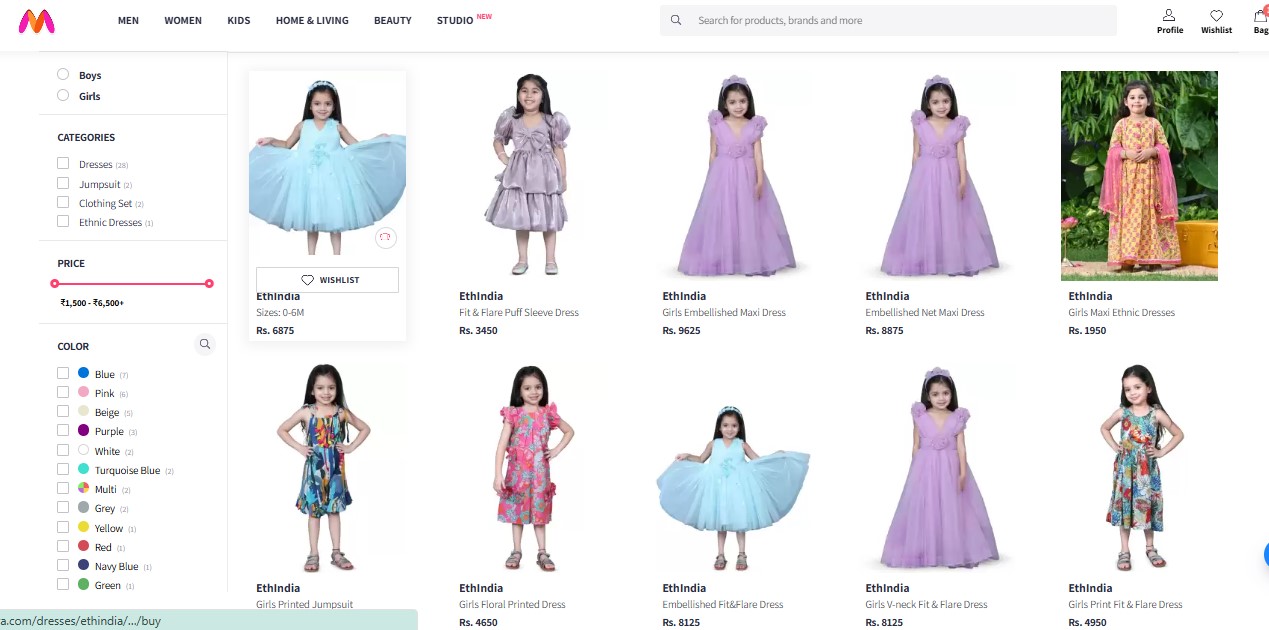
Task: Click the Rs. 3450 price text
Action: [478, 330]
